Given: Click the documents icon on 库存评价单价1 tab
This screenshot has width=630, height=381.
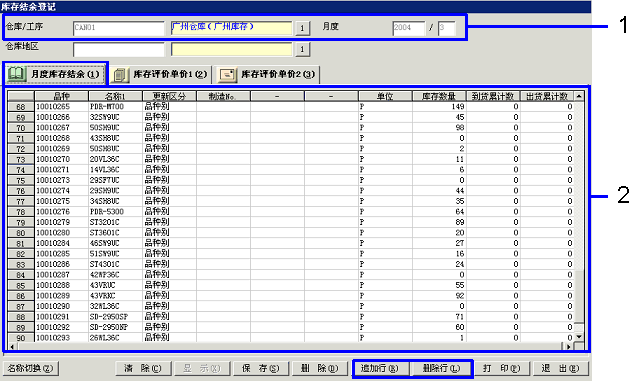Looking at the screenshot, I should [x=120, y=75].
